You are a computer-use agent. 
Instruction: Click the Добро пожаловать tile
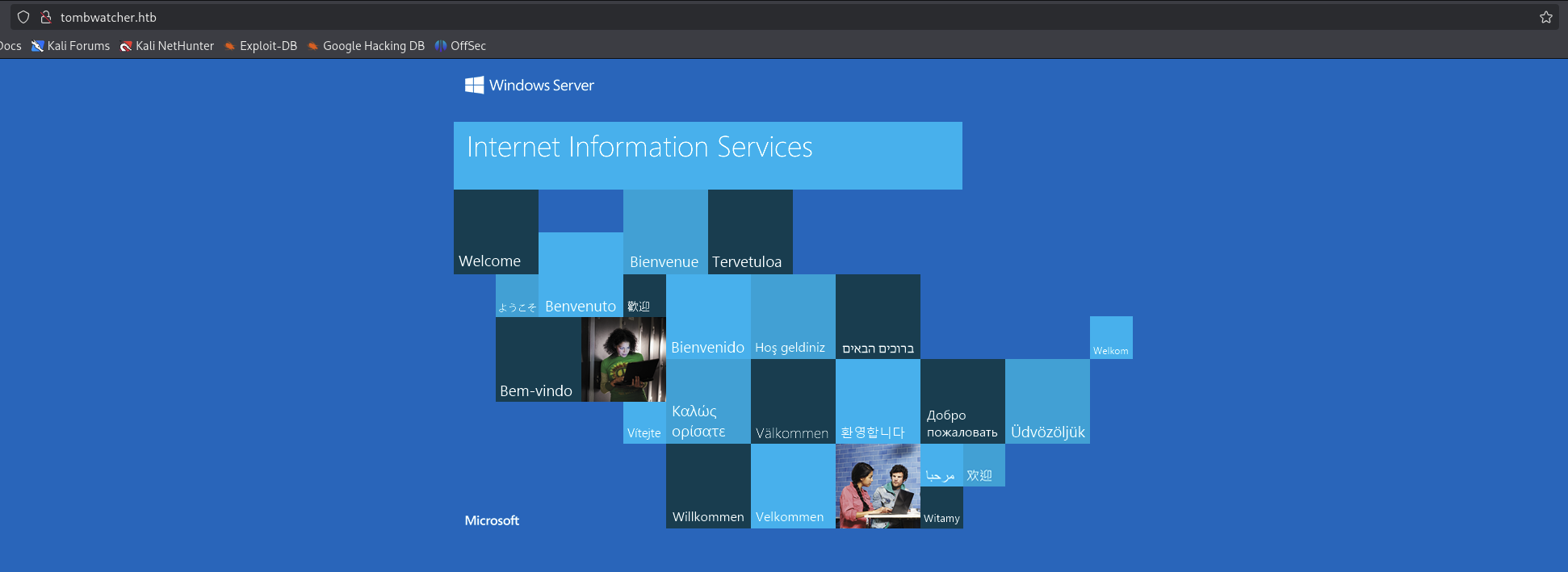962,401
